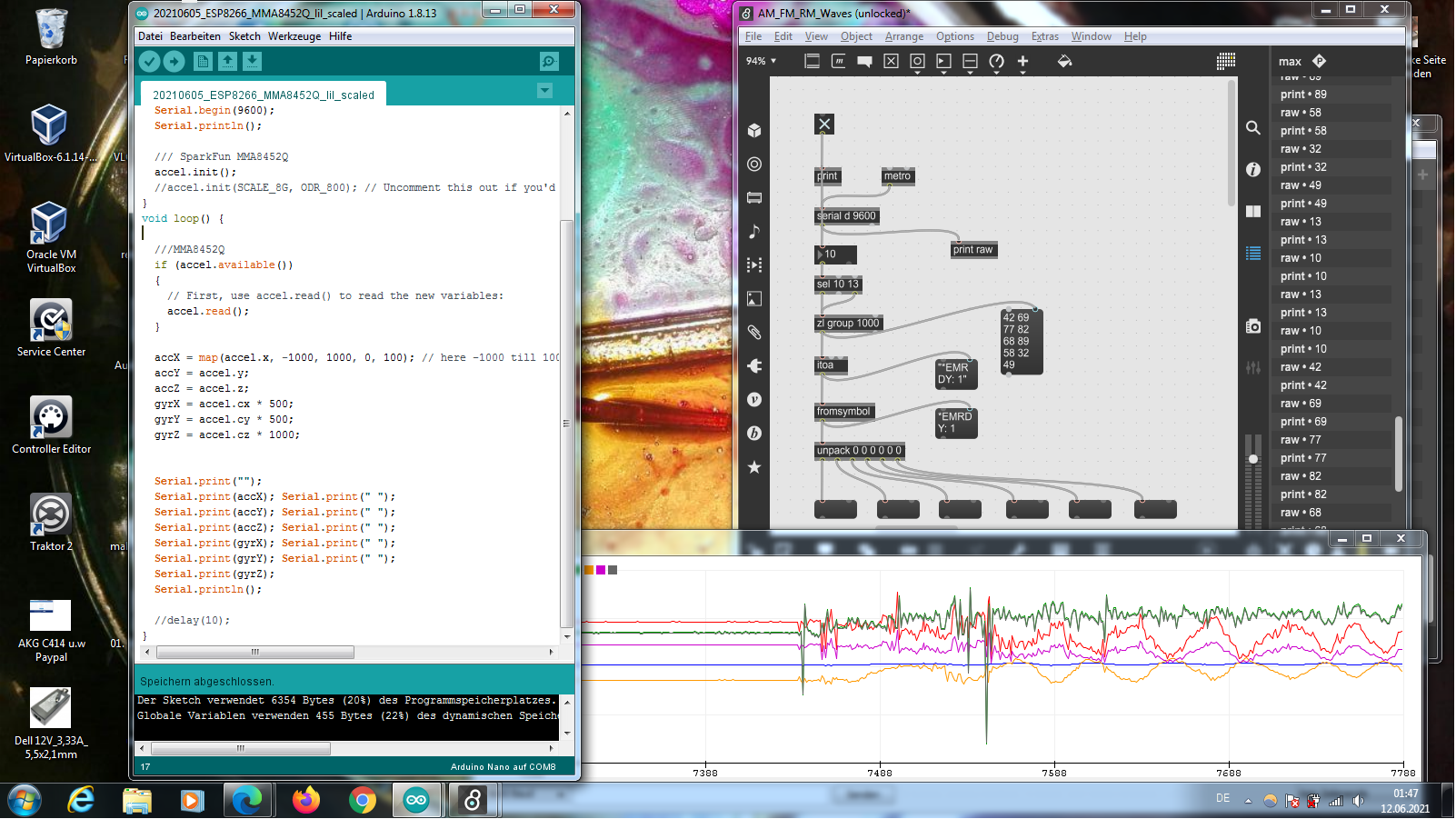Screen dimensions: 1456x819
Task: Click the Max audio level slider knob
Action: coord(1253,459)
